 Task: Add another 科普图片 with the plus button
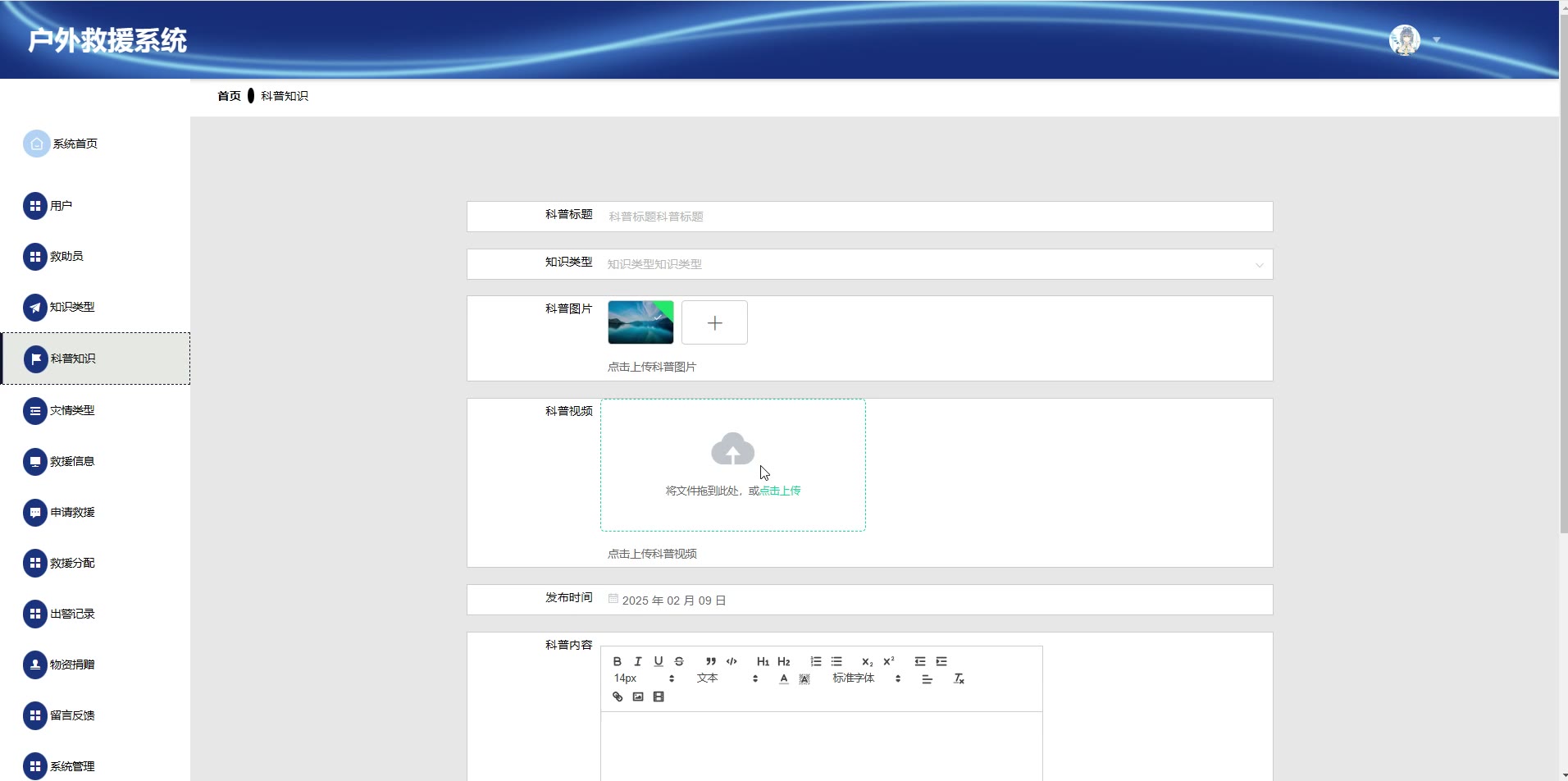click(x=714, y=322)
